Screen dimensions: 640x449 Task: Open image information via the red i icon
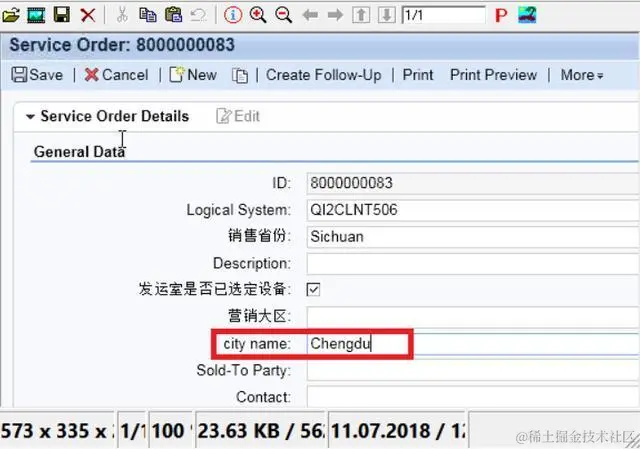click(233, 16)
